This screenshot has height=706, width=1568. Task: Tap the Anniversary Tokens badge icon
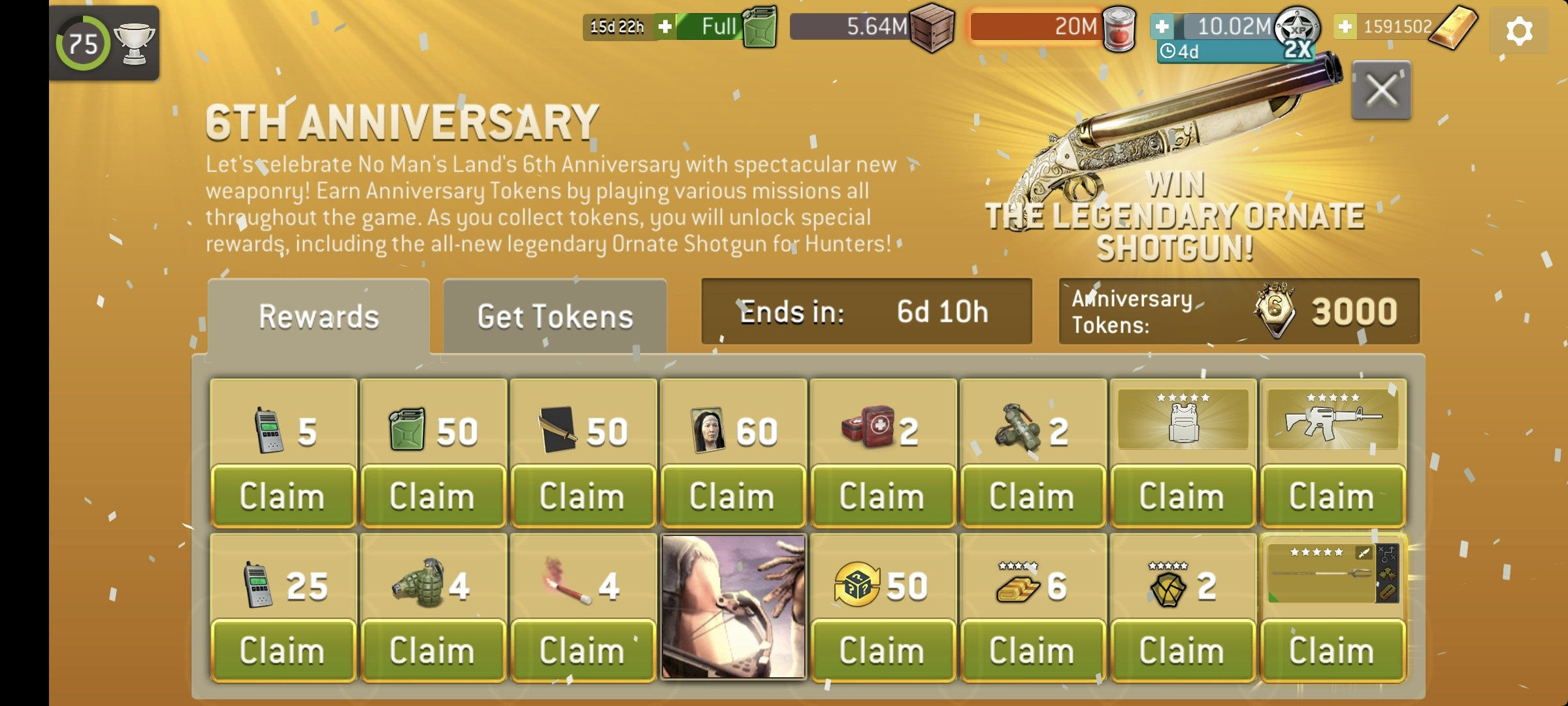pos(1275,310)
